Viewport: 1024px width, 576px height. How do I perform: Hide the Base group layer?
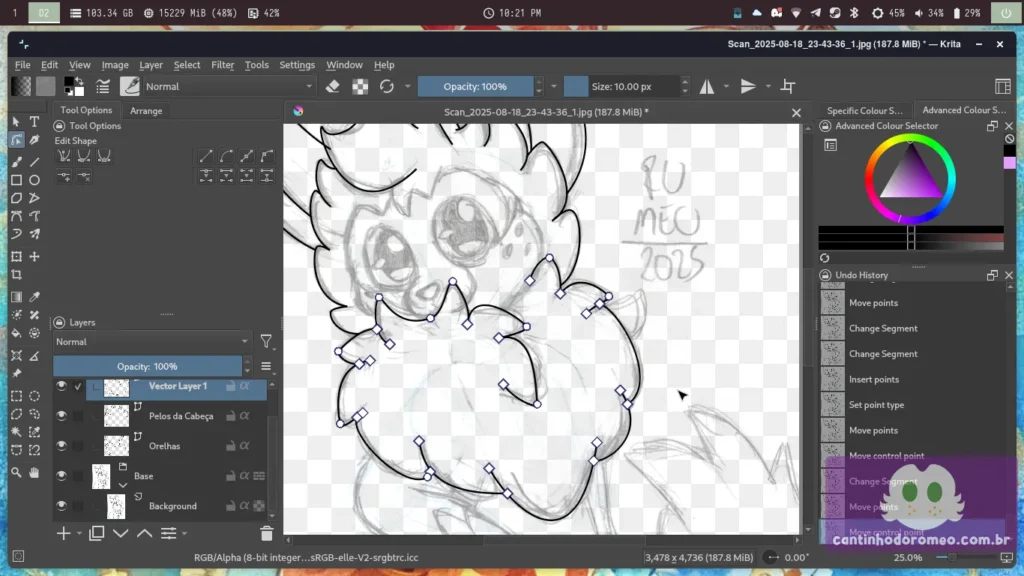61,475
